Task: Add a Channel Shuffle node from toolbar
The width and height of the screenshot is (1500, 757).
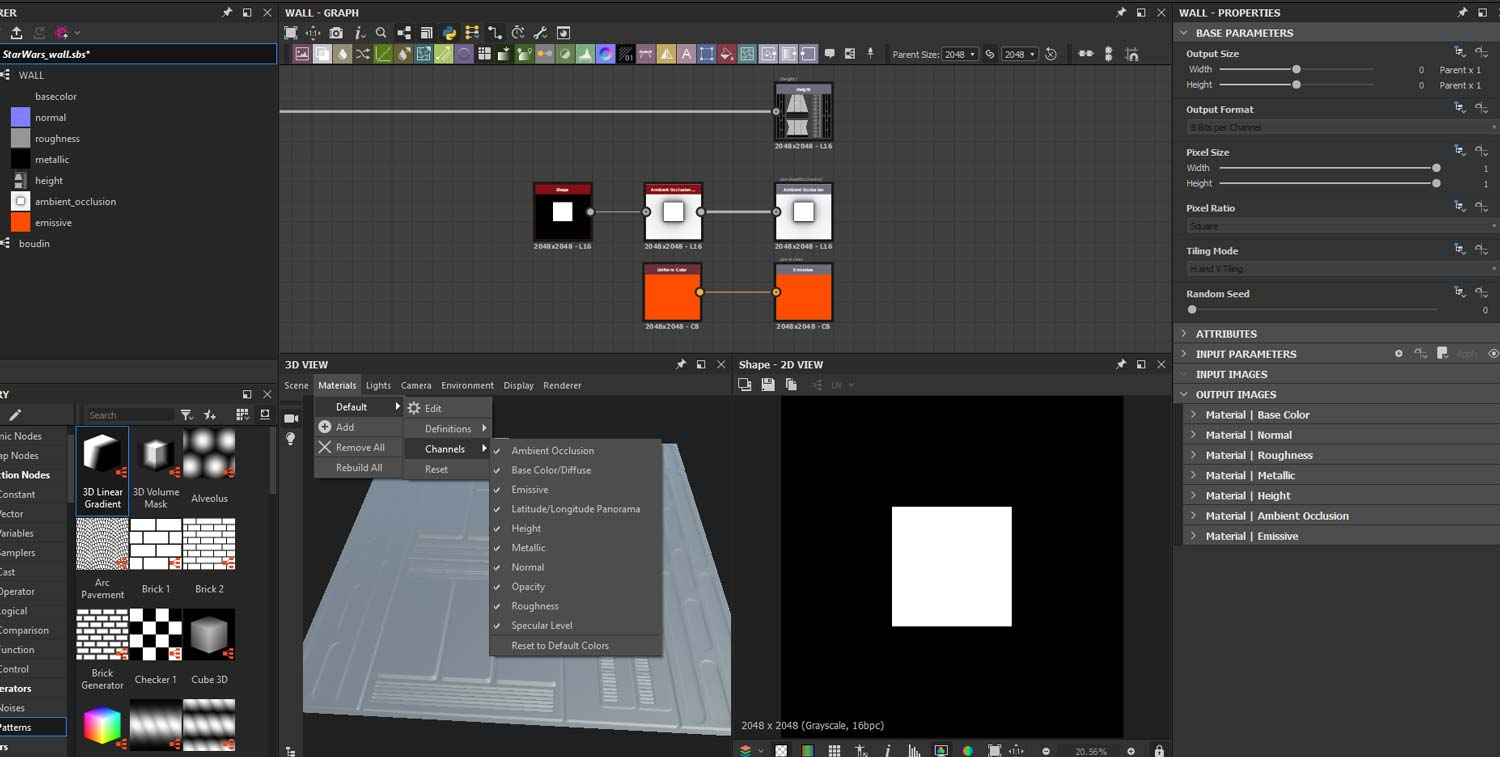Action: pos(361,54)
